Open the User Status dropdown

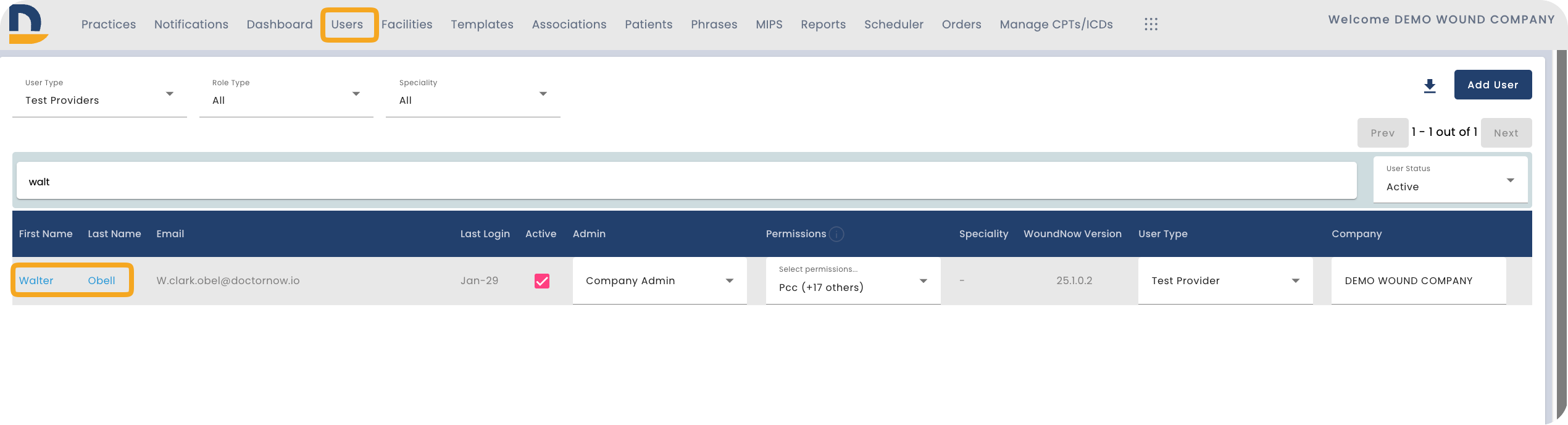(x=1451, y=179)
